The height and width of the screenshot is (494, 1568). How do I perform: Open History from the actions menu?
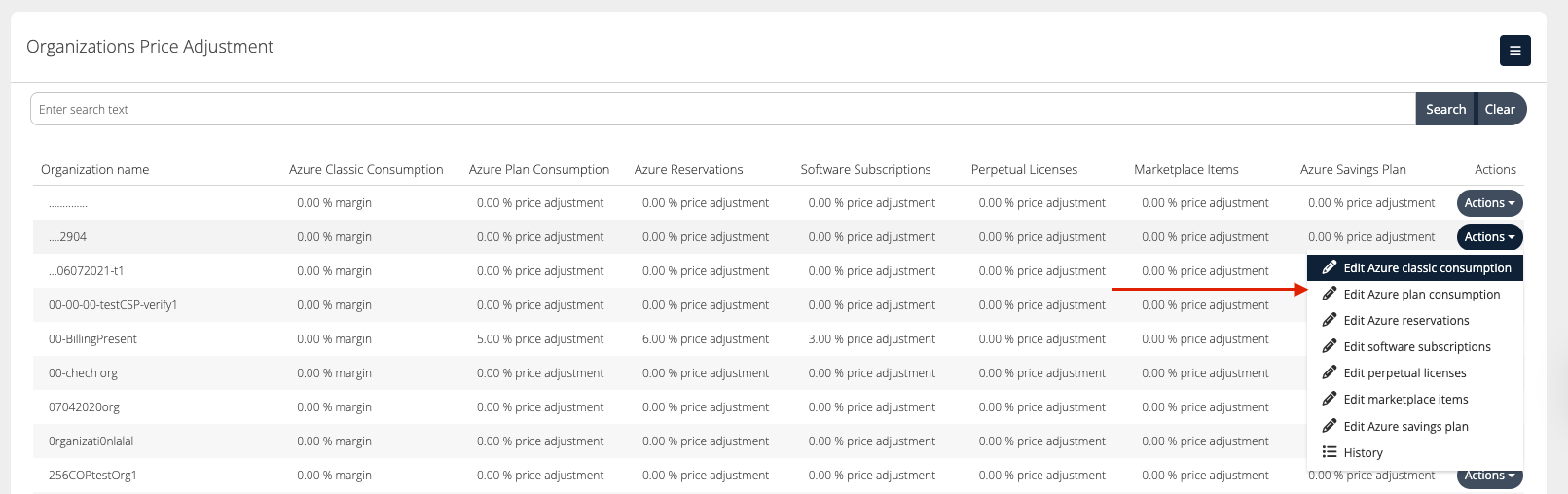[x=1415, y=452]
